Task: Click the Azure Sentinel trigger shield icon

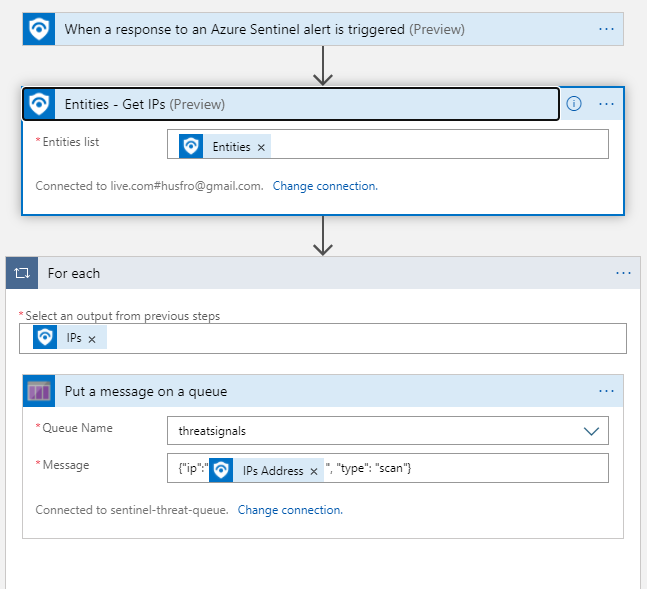Action: 39,29
